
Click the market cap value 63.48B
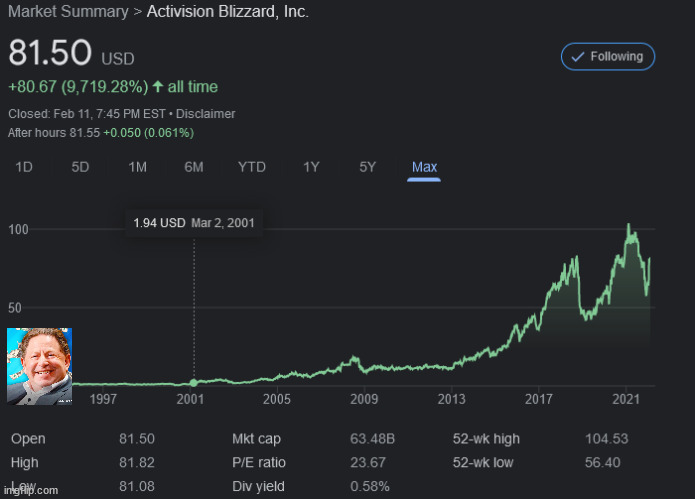tap(372, 439)
